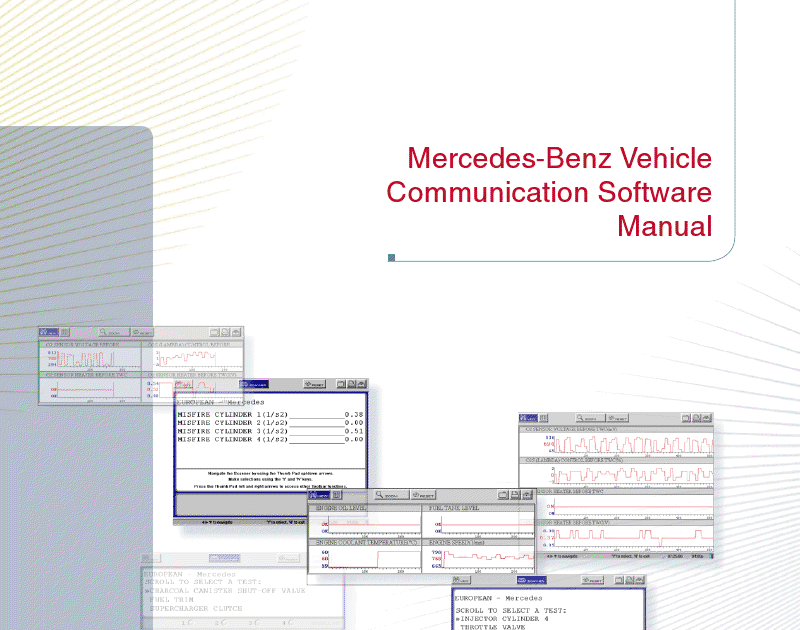Click the ENGINE SPEED graph panel
This screenshot has width=800, height=630.
479,556
